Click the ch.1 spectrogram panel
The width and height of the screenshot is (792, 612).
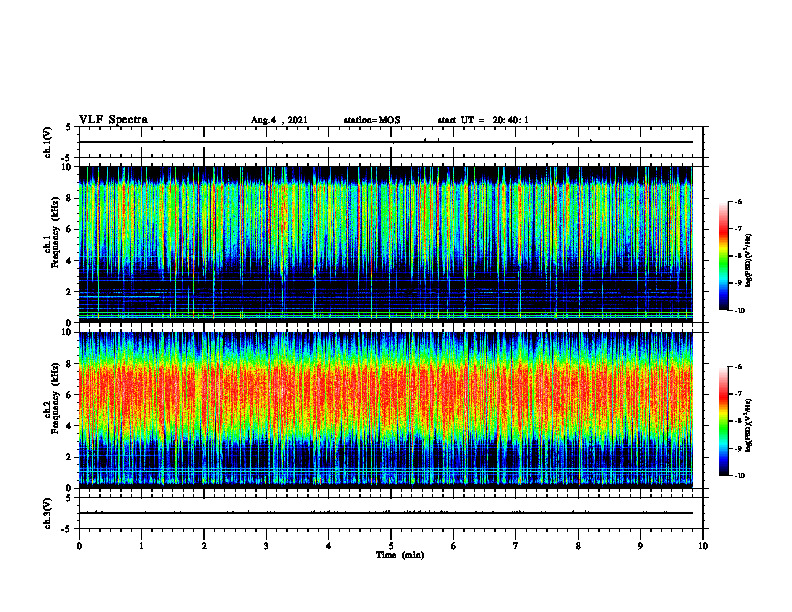tap(385, 244)
